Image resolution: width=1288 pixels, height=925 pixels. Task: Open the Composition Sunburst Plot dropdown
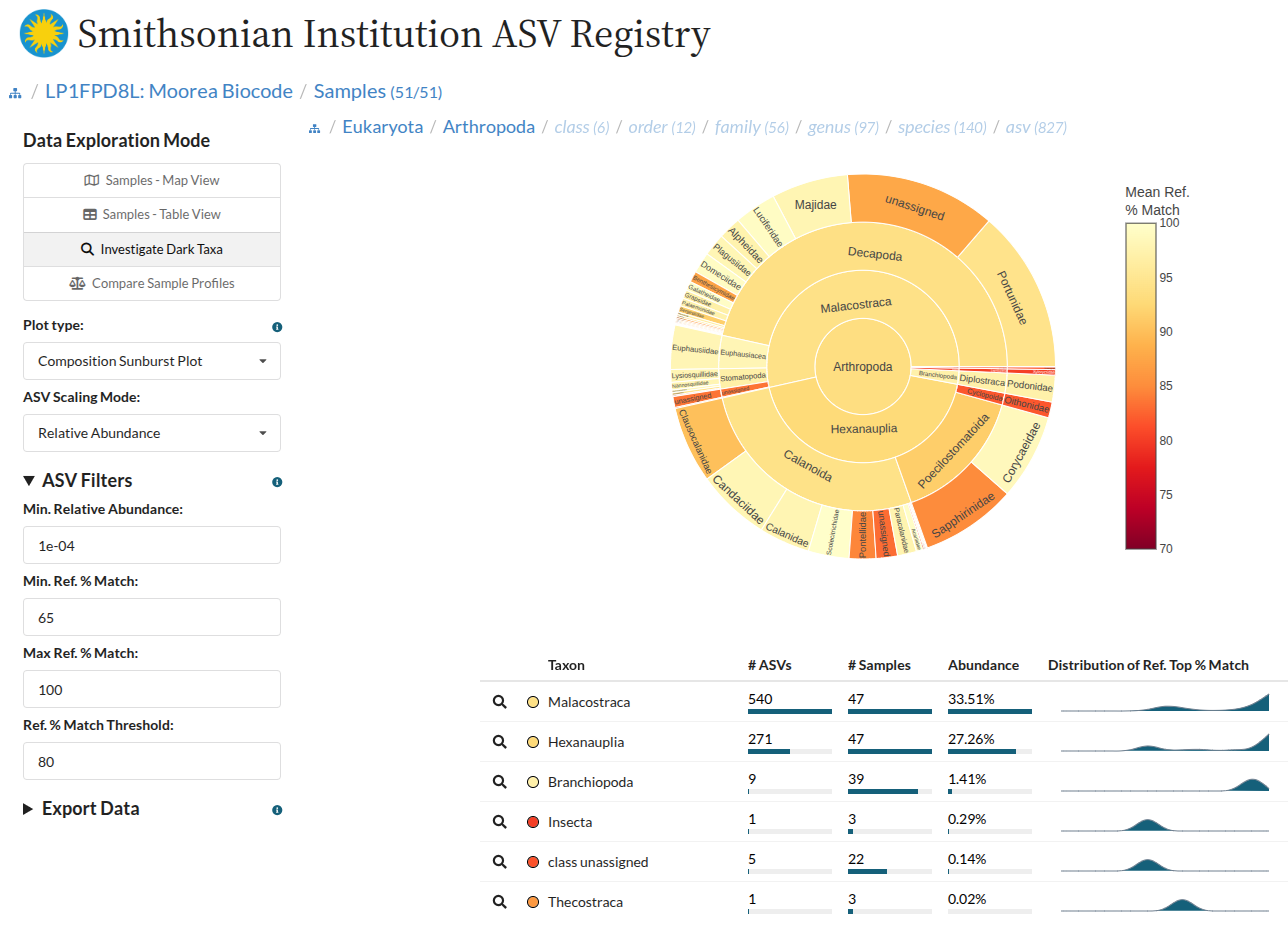point(151,361)
